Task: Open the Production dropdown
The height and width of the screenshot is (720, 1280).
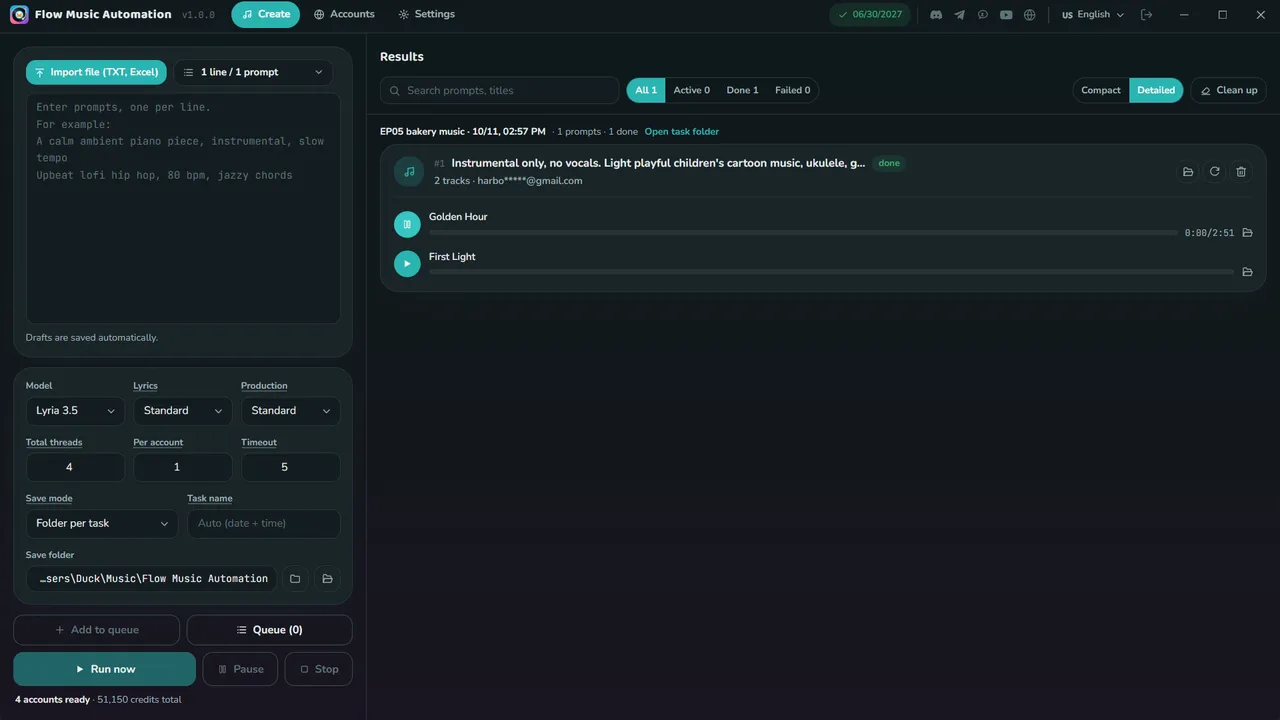Action: pyautogui.click(x=290, y=411)
